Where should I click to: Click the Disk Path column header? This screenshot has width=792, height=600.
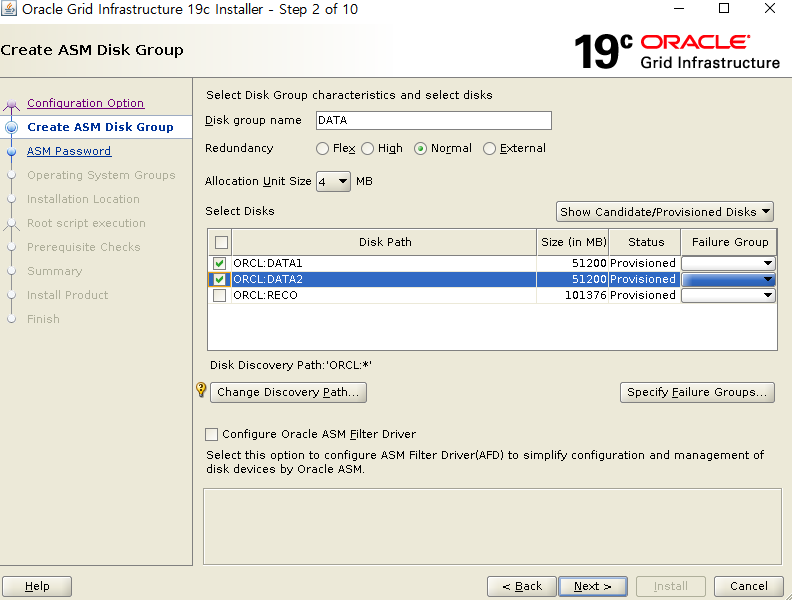(x=384, y=242)
